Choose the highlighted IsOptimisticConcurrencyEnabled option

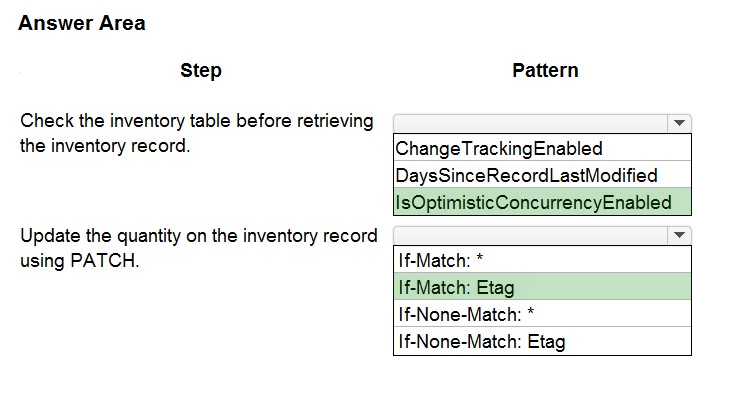tap(542, 202)
